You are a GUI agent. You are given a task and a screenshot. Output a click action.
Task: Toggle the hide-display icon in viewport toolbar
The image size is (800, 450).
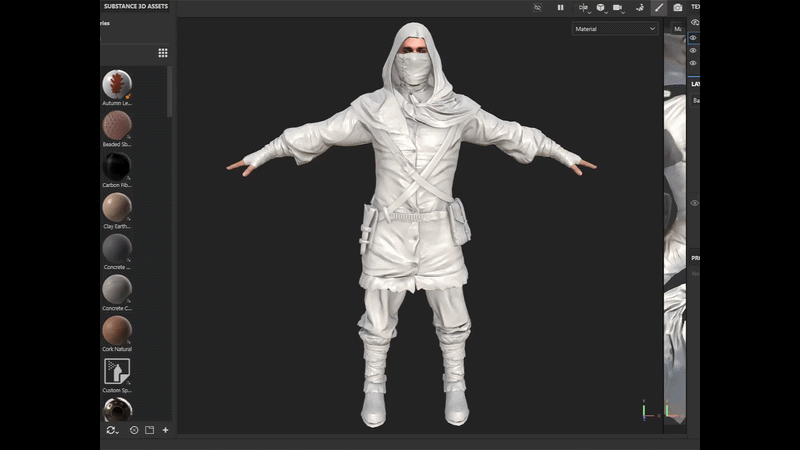coord(537,7)
